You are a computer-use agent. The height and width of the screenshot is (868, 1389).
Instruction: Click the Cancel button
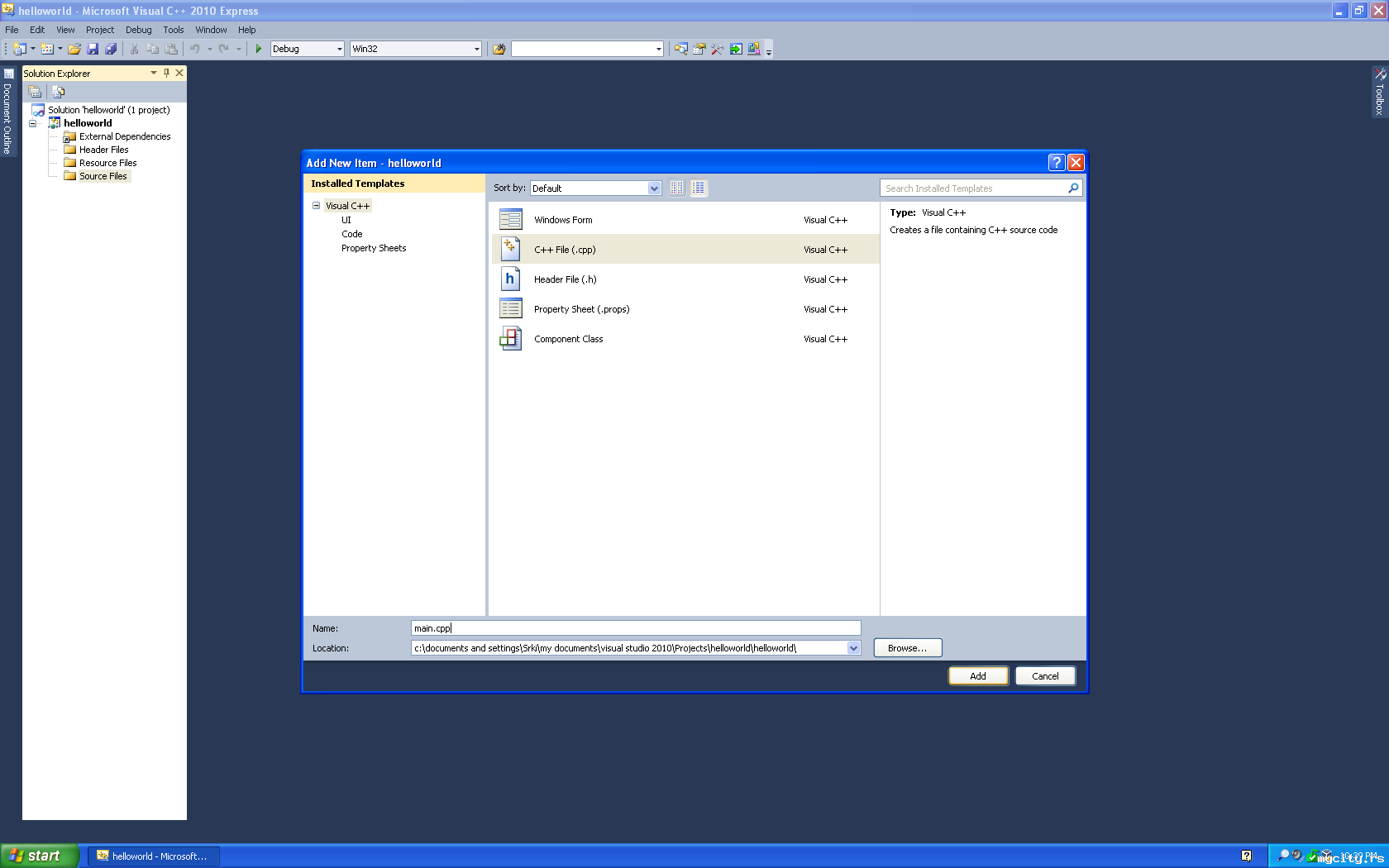pyautogui.click(x=1045, y=676)
